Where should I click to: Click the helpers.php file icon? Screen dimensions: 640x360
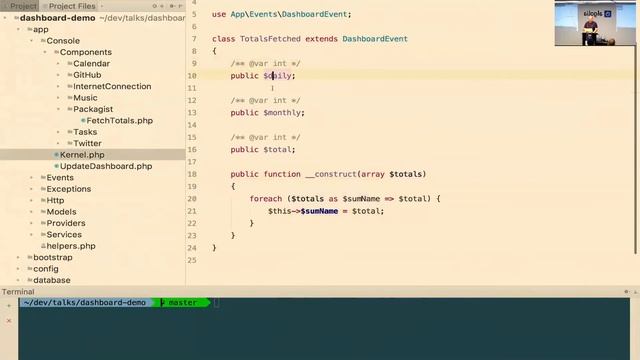43,246
